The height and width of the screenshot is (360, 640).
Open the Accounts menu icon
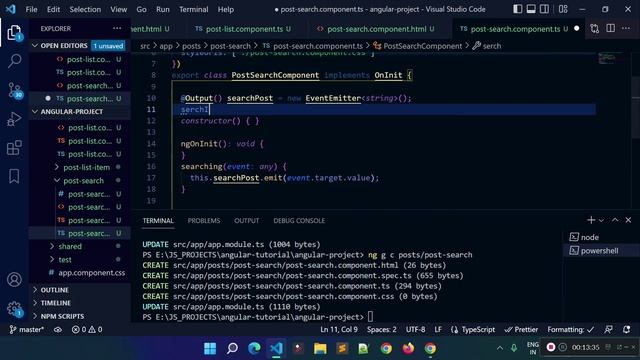14,280
